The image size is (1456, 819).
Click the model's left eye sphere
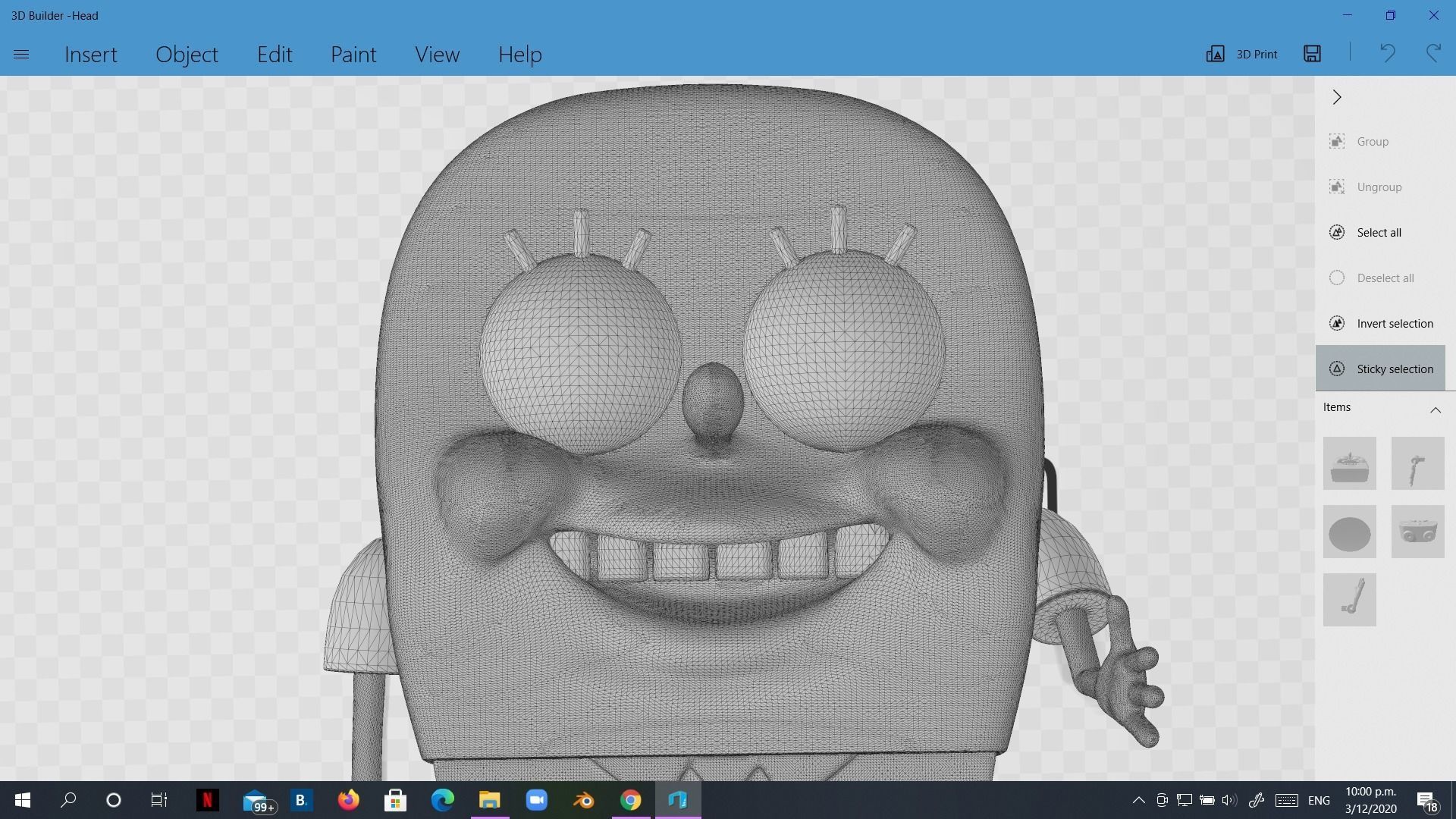580,353
